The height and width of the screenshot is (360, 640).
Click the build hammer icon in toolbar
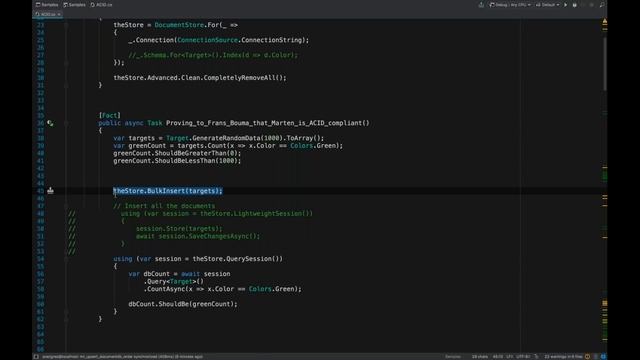tap(481, 5)
